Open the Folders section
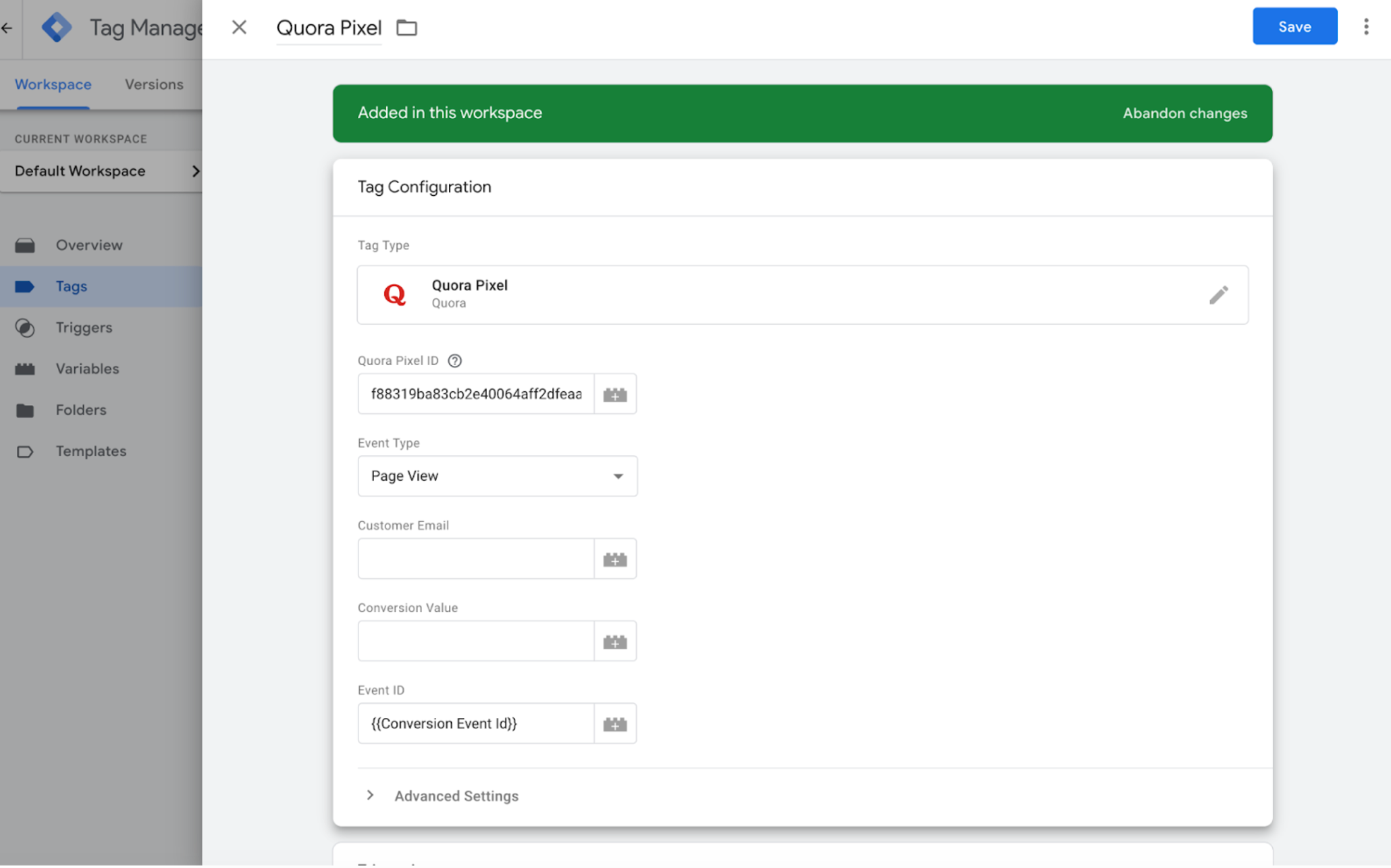1391x868 pixels. click(80, 410)
